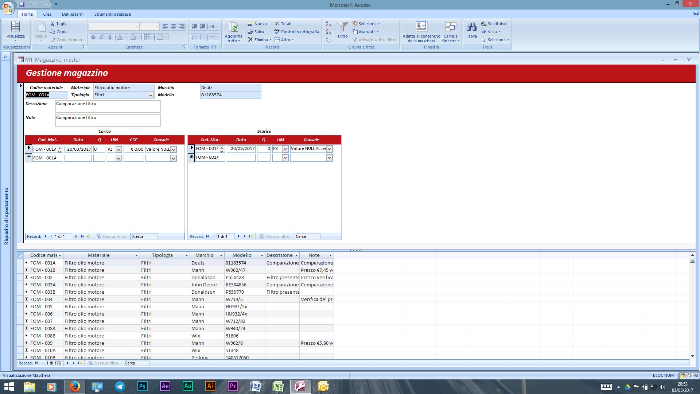This screenshot has height=394, width=700.
Task: Open Causale dropdown in first Scarico row
Action: point(329,149)
